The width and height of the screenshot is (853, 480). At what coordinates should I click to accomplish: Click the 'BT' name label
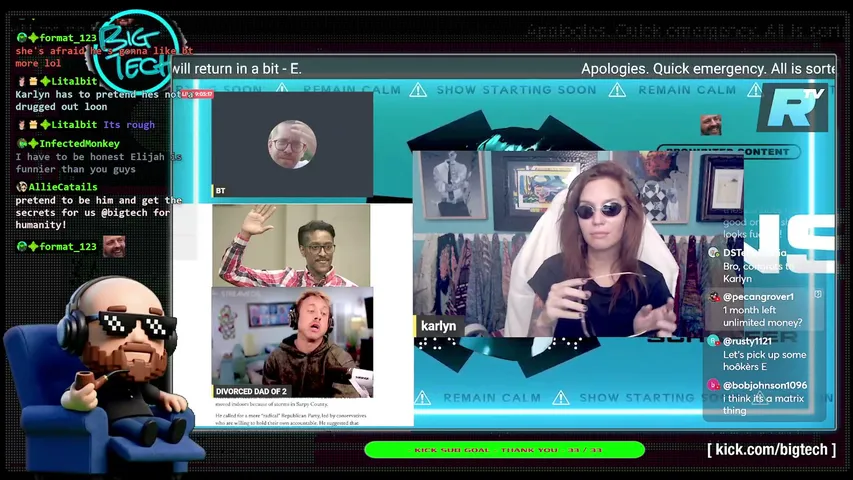coord(220,190)
